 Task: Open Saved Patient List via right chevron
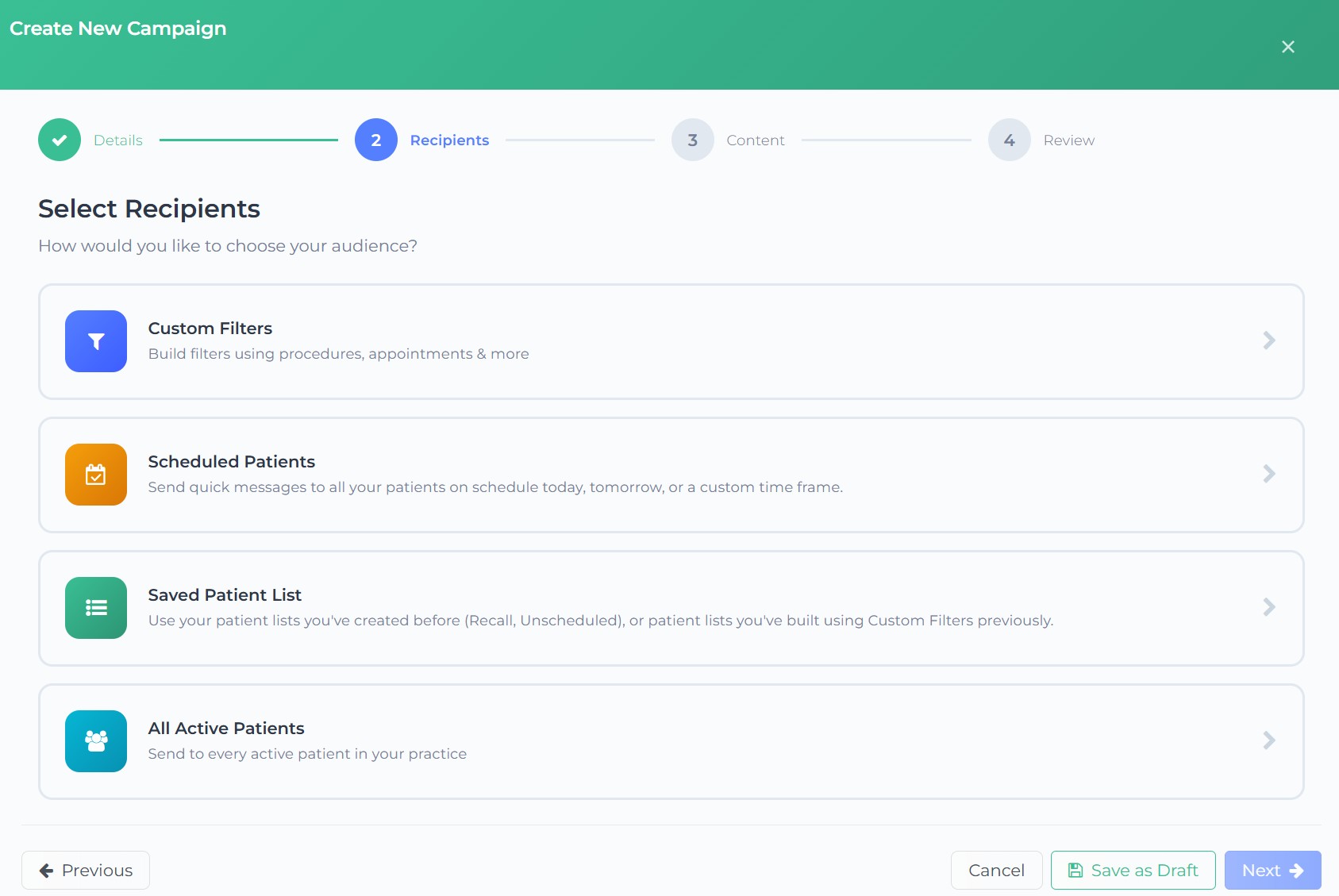click(x=1268, y=607)
